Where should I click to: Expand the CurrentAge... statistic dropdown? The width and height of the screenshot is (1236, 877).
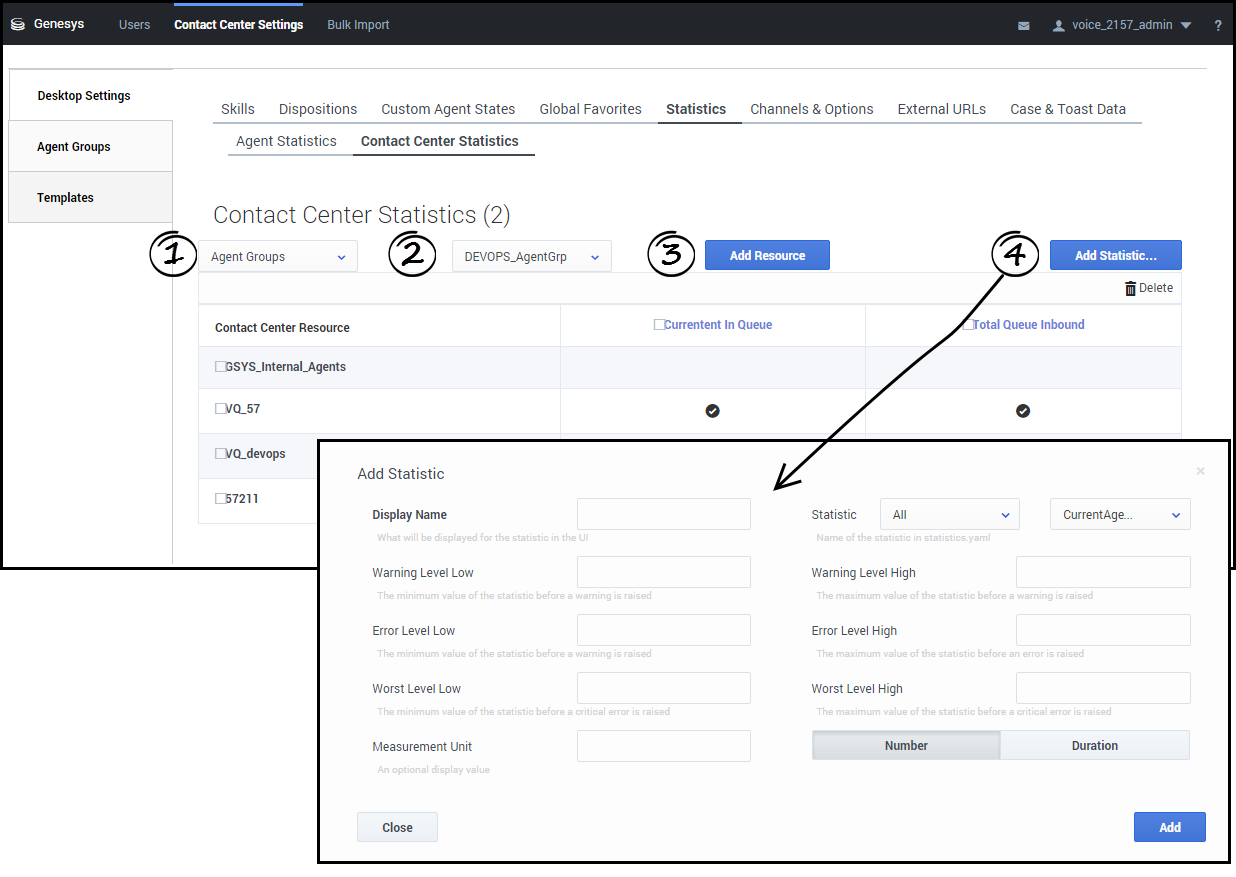[1120, 515]
